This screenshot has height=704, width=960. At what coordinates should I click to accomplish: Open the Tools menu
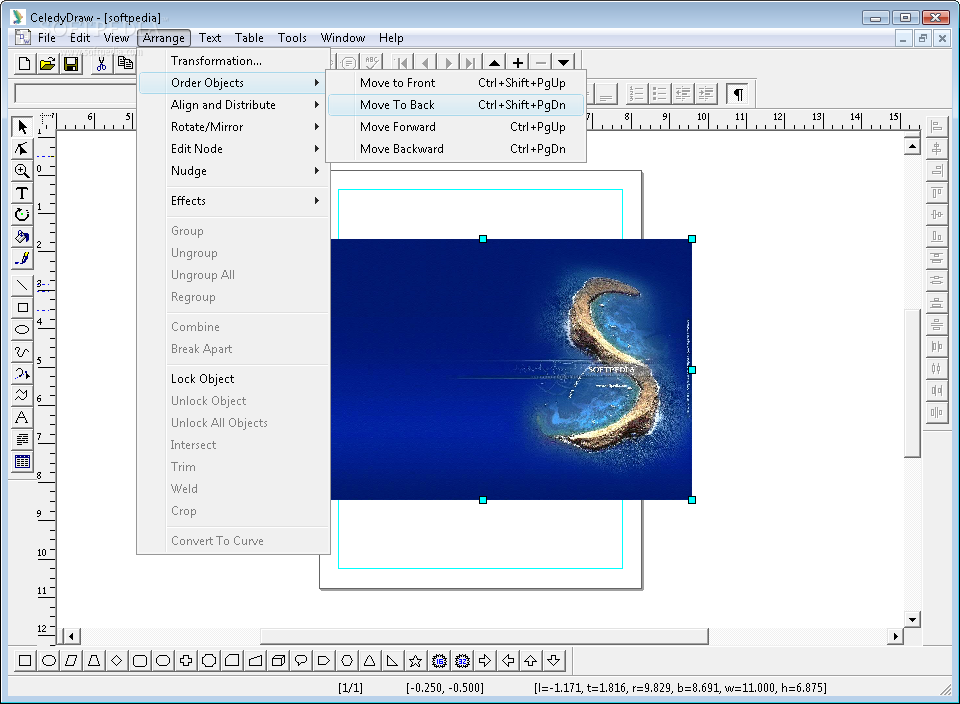[x=292, y=38]
